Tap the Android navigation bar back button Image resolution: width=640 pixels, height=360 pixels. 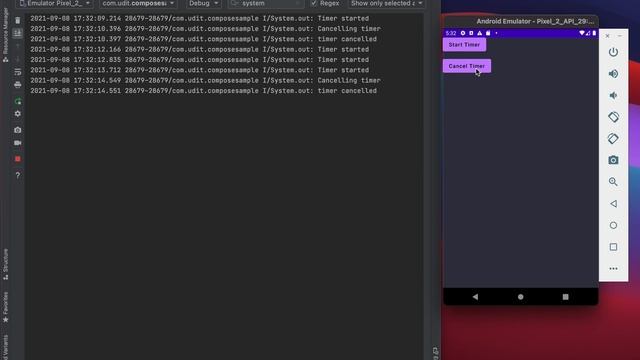click(475, 297)
